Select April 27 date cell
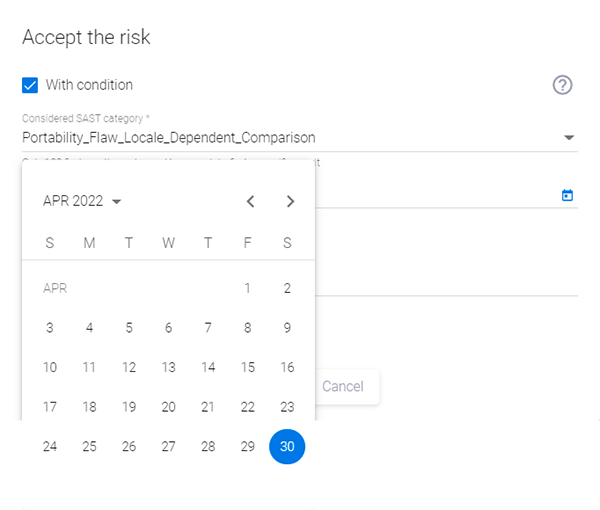 (168, 446)
